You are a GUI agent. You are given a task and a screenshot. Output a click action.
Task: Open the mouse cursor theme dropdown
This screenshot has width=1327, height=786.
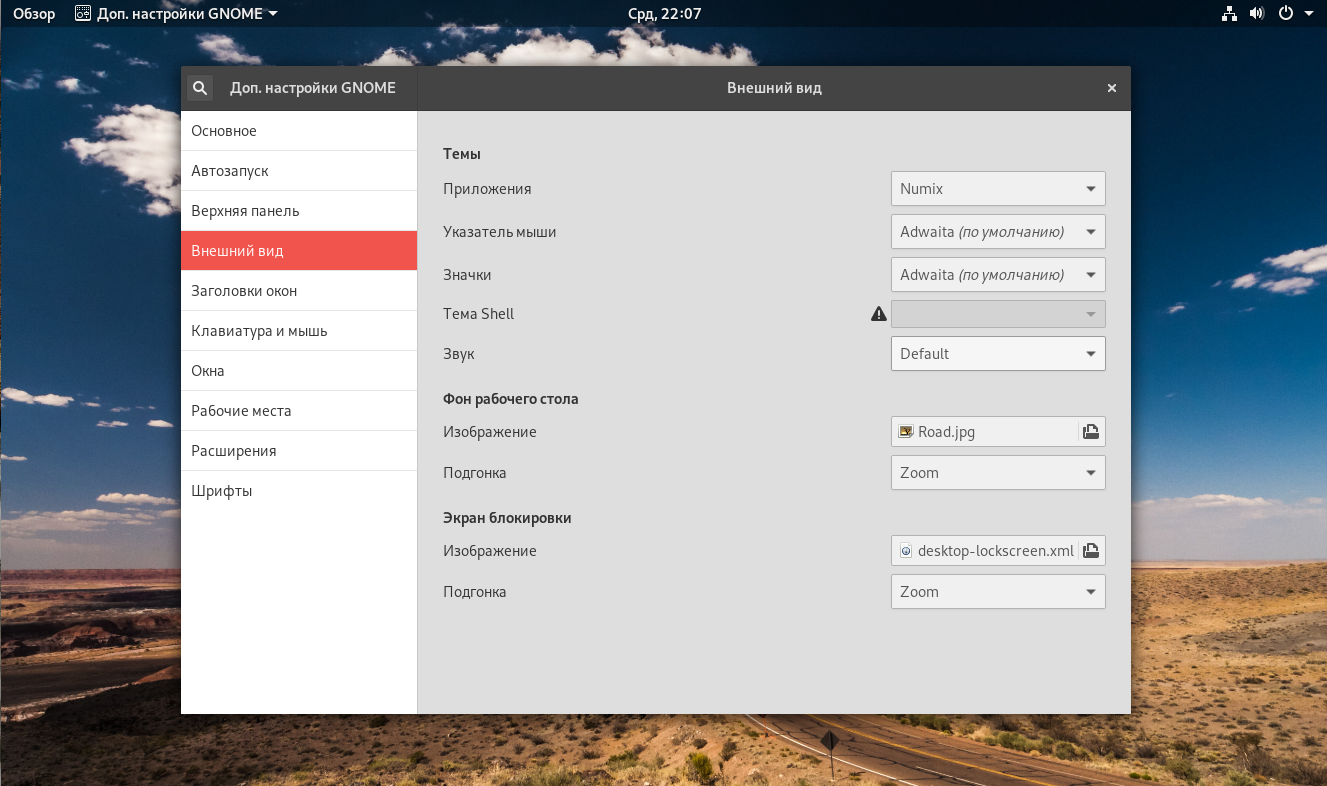(x=998, y=232)
